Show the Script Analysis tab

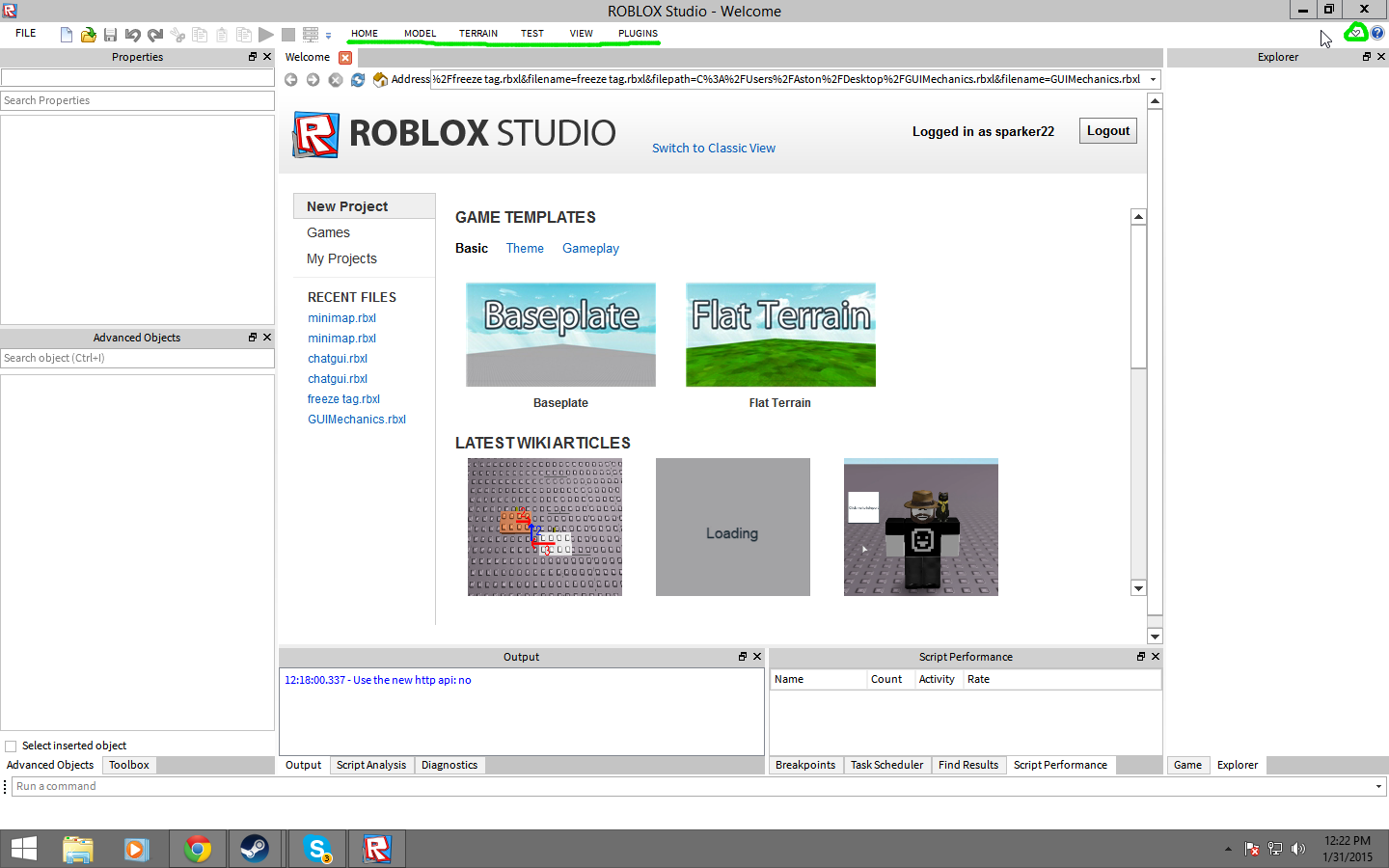371,765
